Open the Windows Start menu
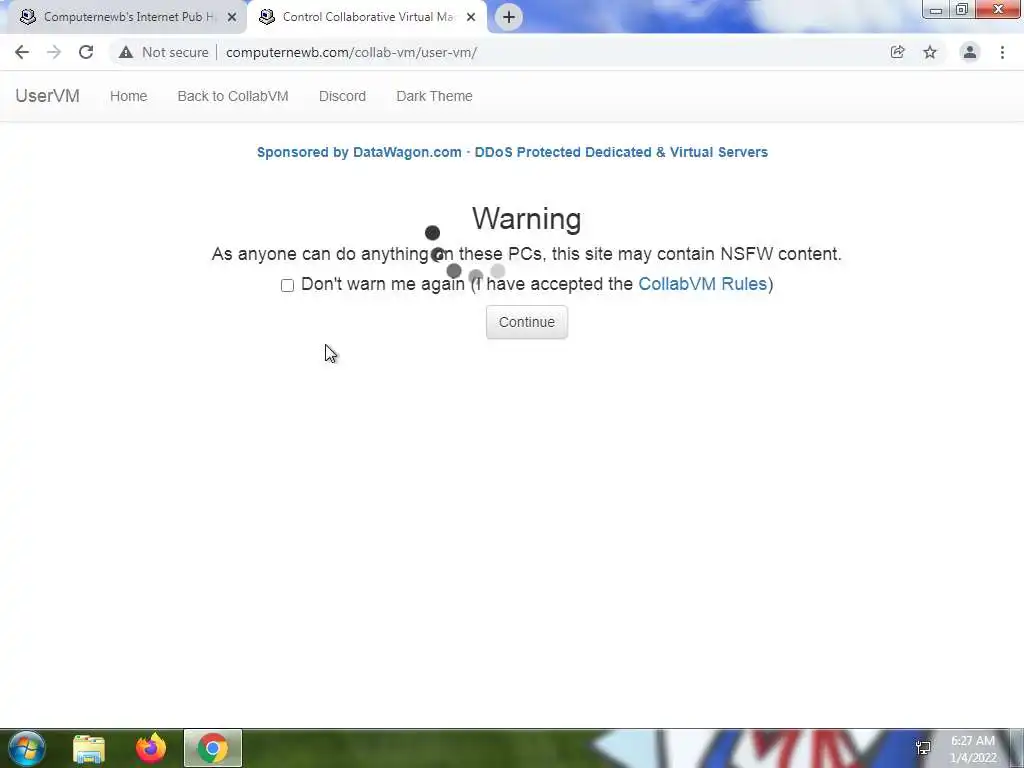Image resolution: width=1024 pixels, height=768 pixels. click(x=27, y=748)
